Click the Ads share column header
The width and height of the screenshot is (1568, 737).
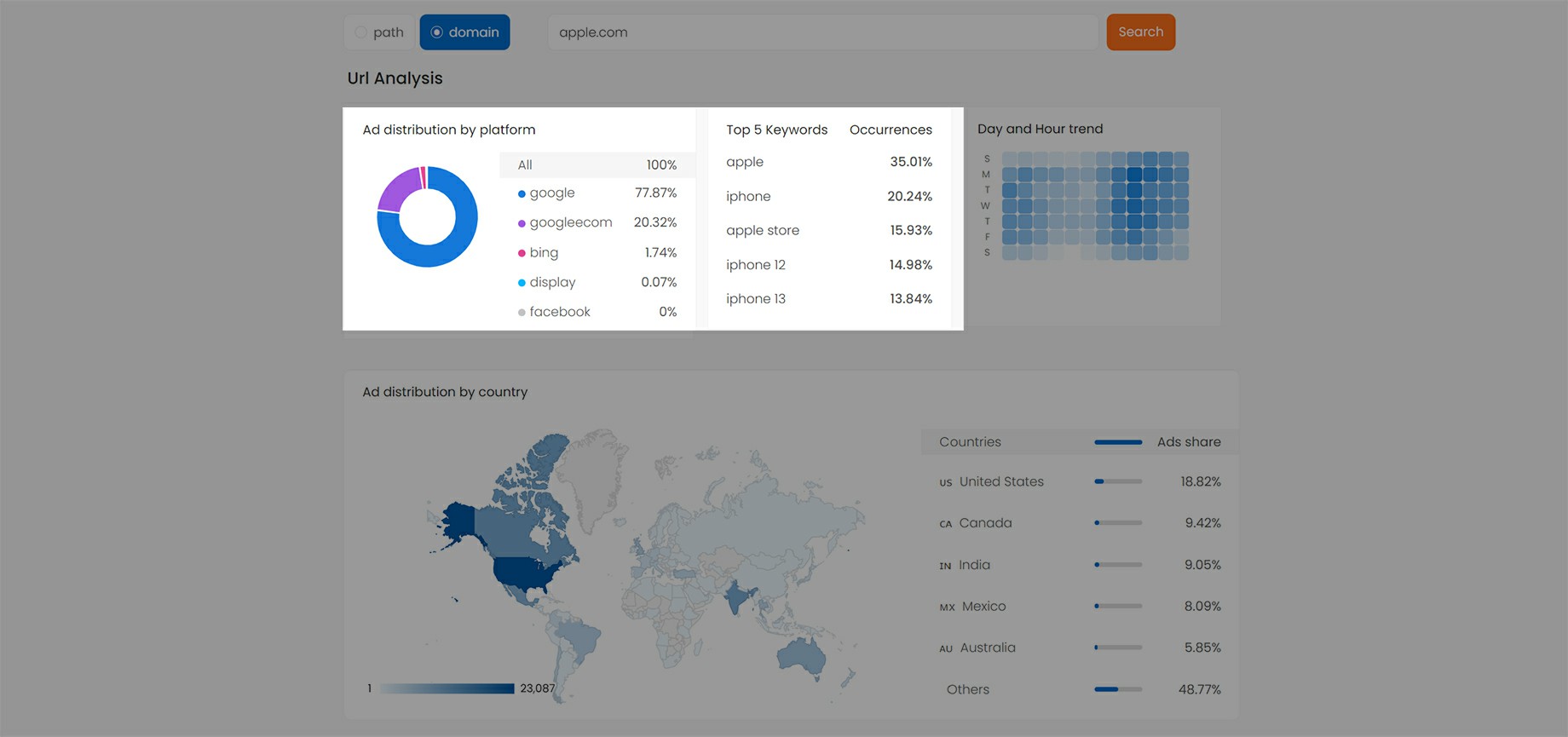click(x=1189, y=442)
